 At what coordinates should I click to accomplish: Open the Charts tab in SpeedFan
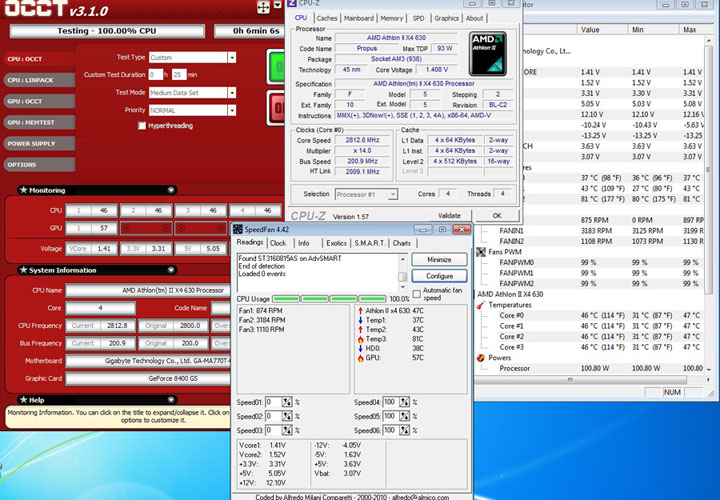pos(402,243)
